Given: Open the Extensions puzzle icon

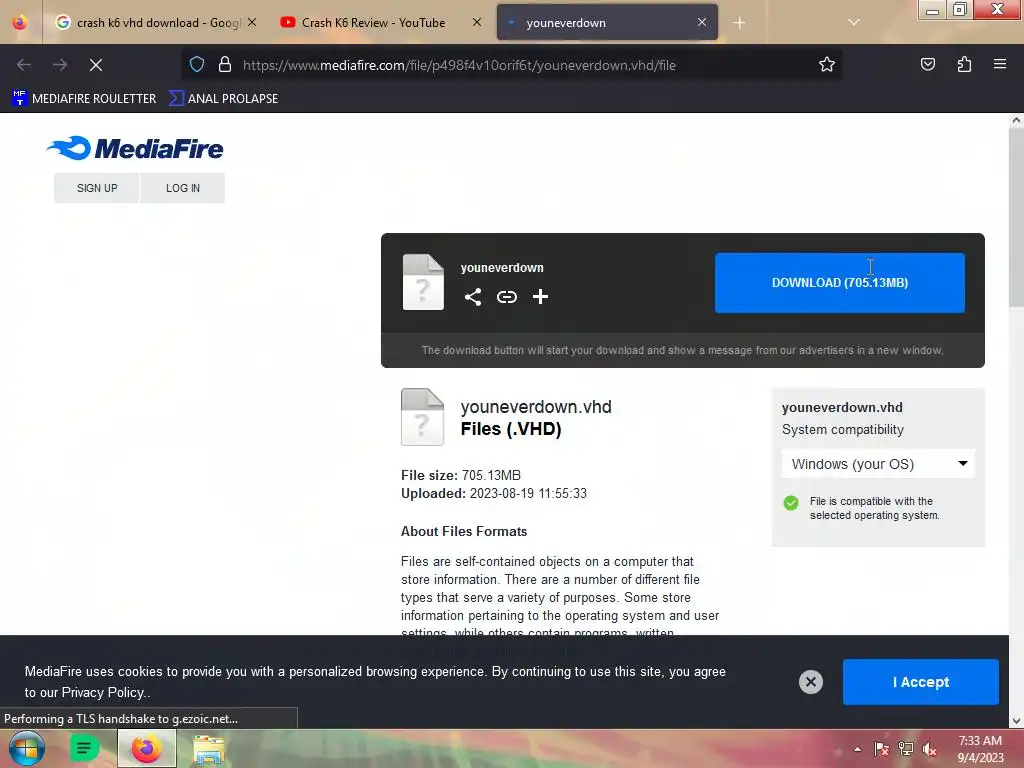Looking at the screenshot, I should [x=964, y=64].
